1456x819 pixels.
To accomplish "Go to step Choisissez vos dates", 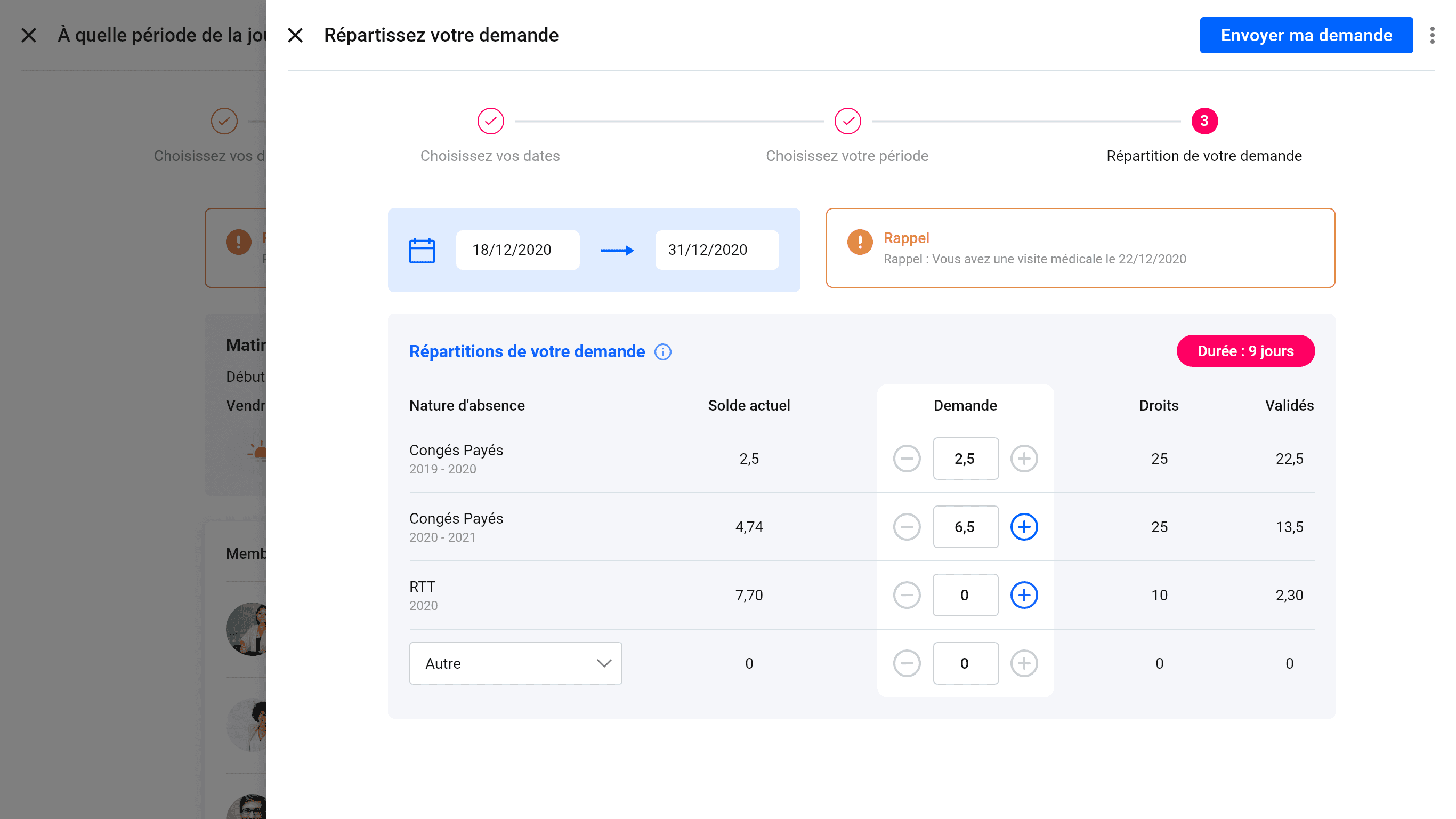I will click(490, 121).
